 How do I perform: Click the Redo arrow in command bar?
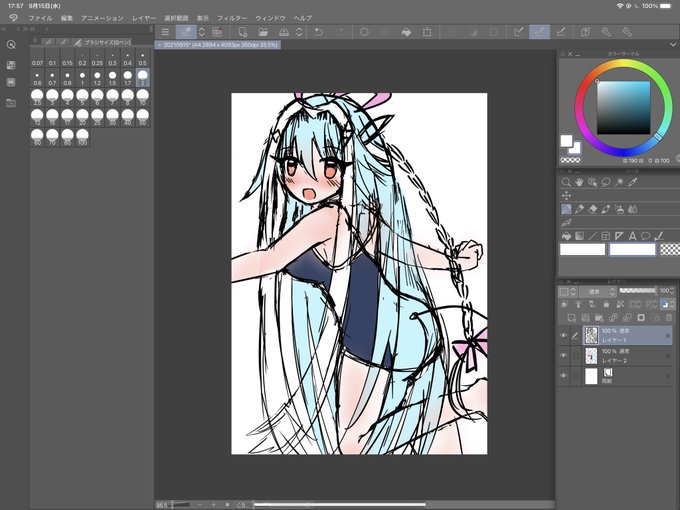click(339, 32)
